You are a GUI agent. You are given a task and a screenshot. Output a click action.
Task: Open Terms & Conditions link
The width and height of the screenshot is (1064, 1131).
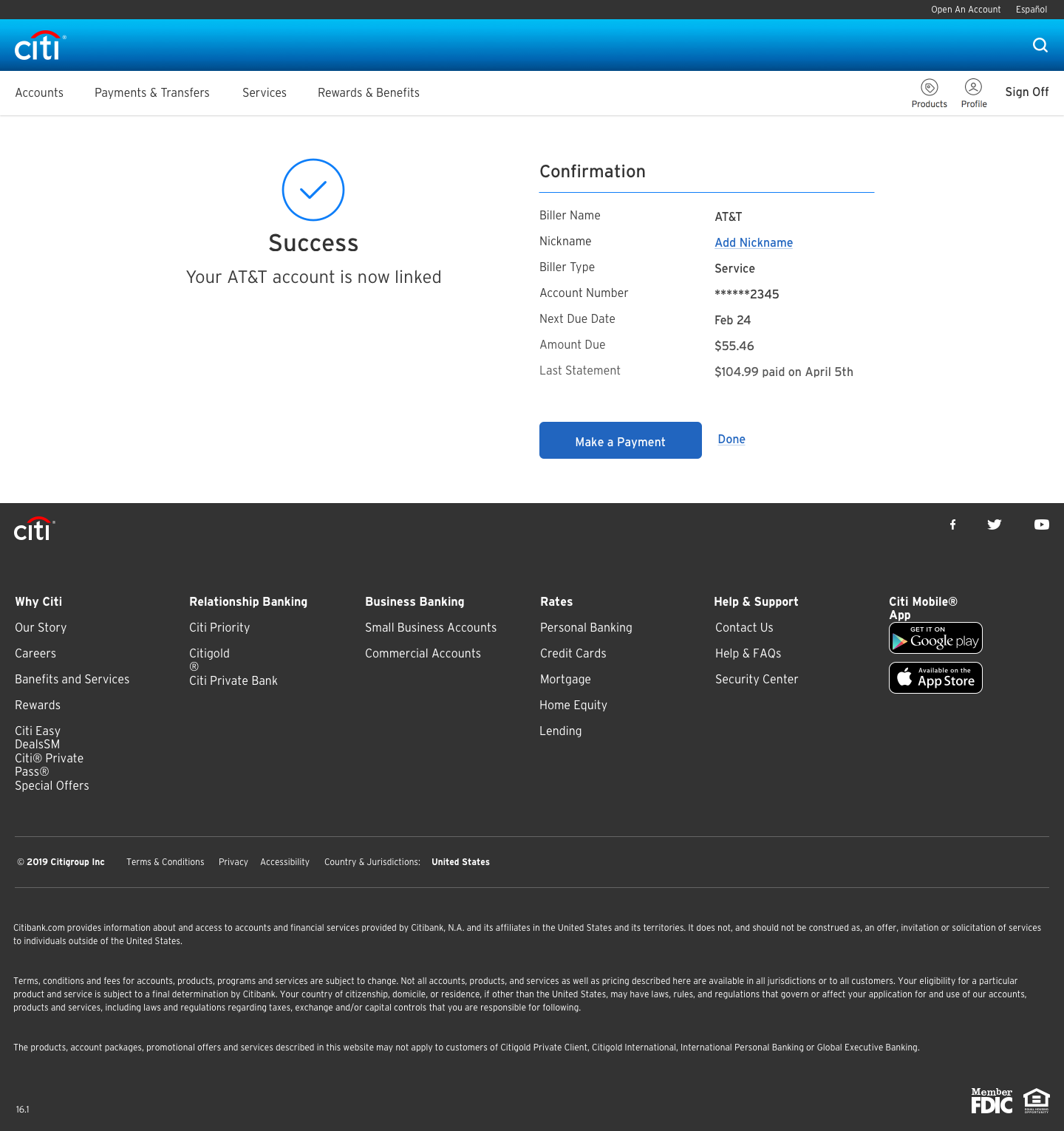pos(166,862)
